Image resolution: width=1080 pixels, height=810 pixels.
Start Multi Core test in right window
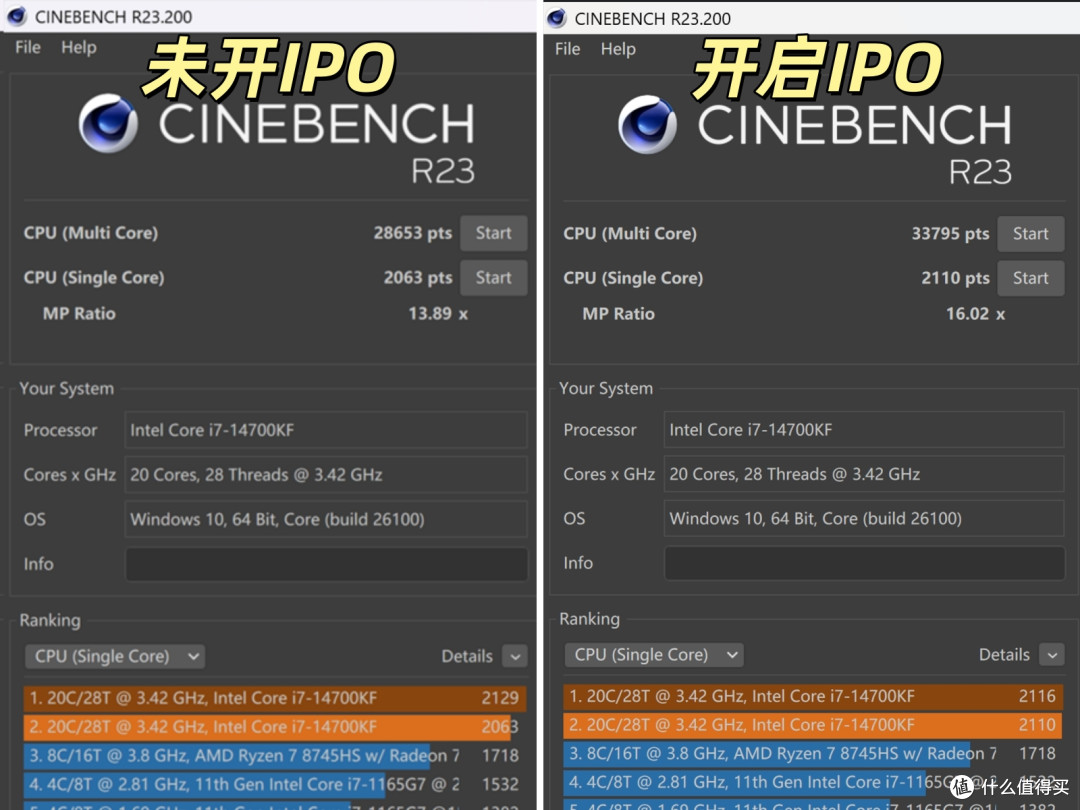(1030, 234)
